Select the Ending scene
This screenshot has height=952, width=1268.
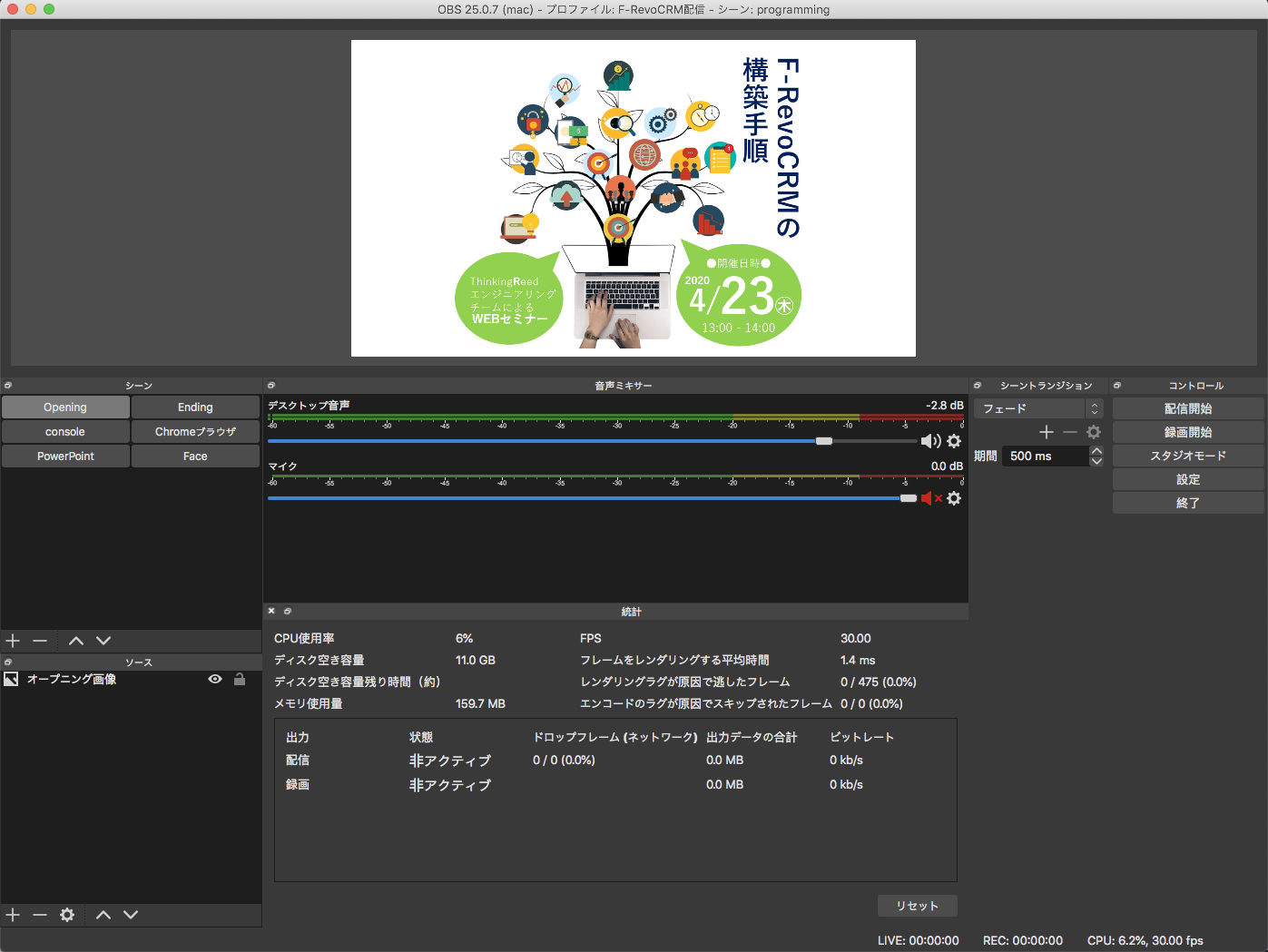[x=195, y=407]
